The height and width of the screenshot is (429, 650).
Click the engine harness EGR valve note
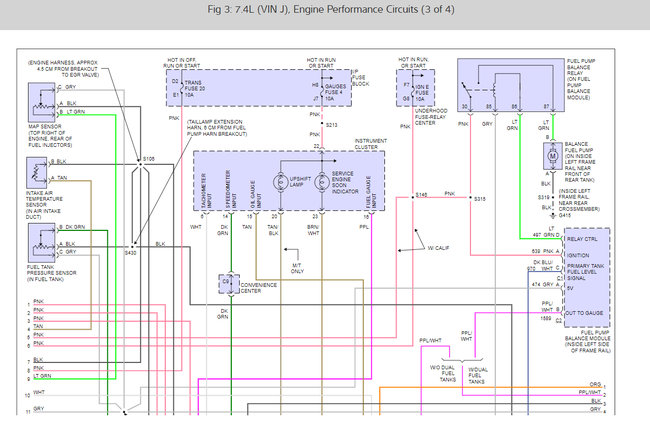pos(63,69)
